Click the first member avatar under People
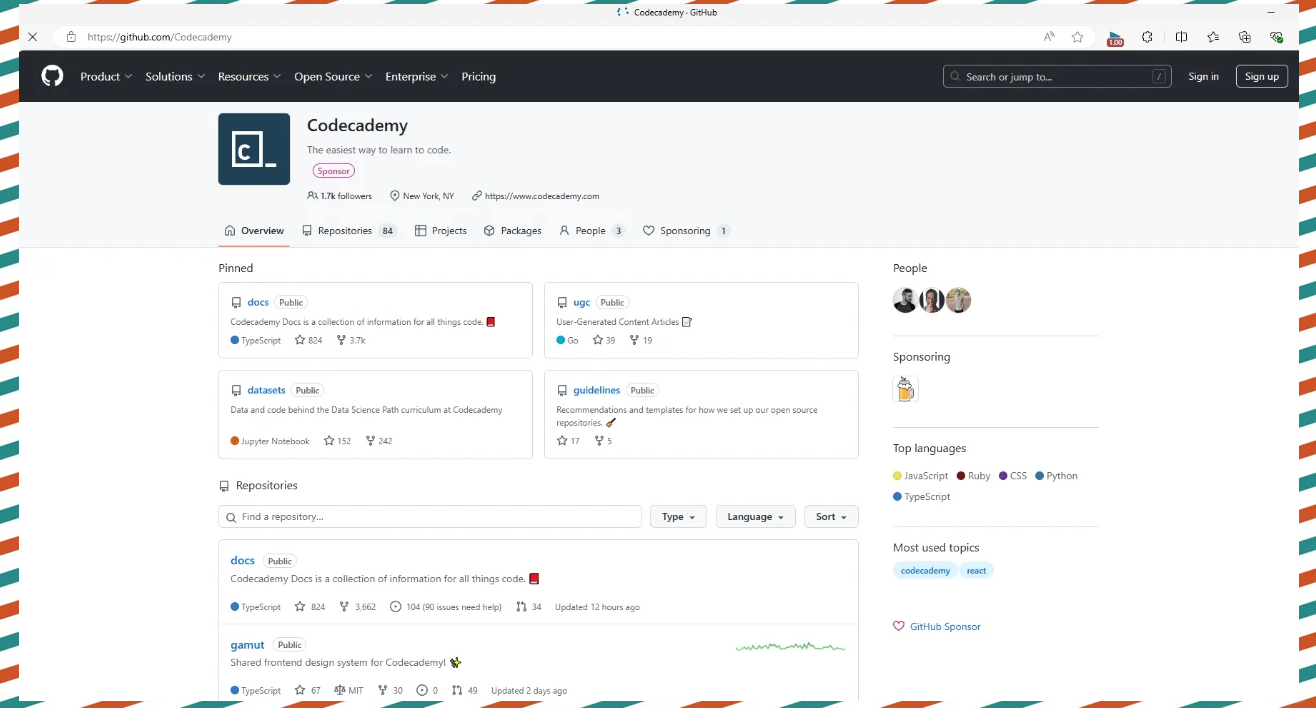Viewport: 1316px width, 708px height. [905, 300]
